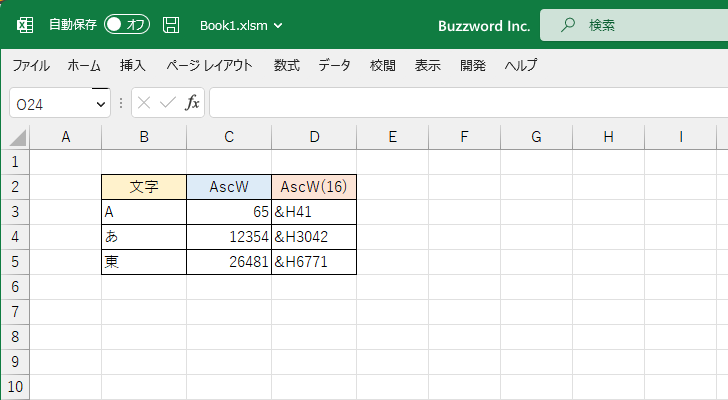Screen dimensions: 728x400
Task: Open the 表示 tab
Action: click(x=428, y=65)
